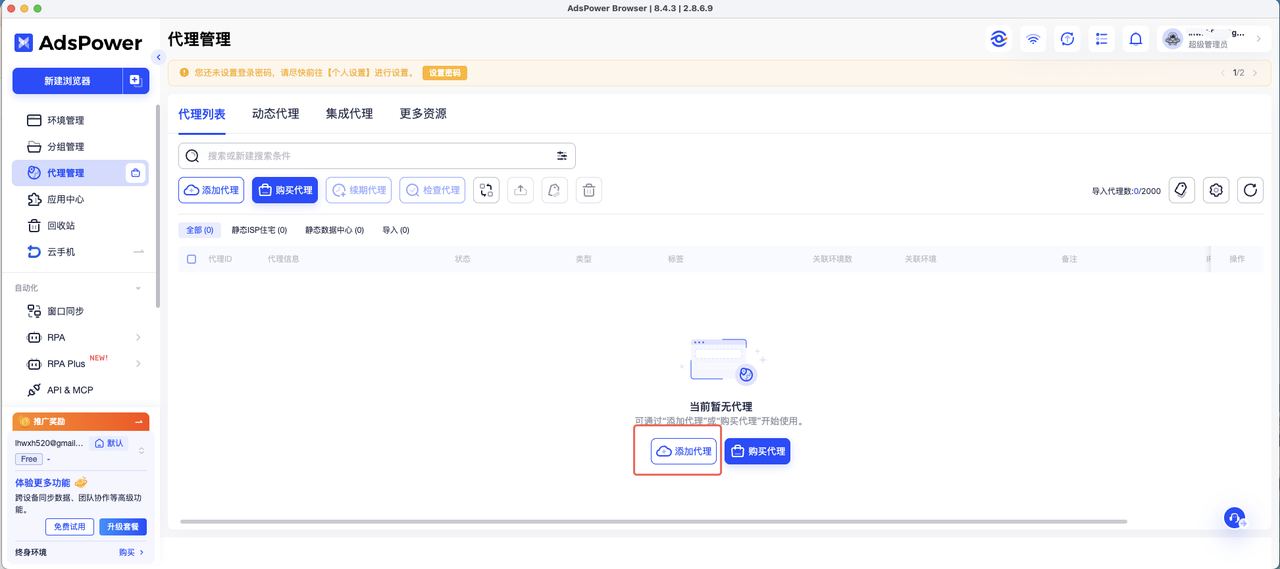Open 分组管理 in the sidebar
This screenshot has height=569, width=1280.
coord(67,147)
